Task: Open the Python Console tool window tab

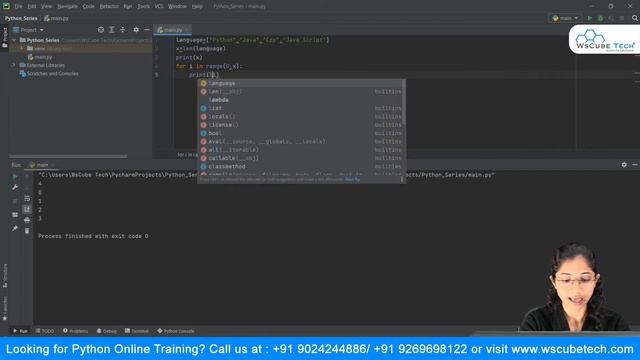Action: coord(176,331)
